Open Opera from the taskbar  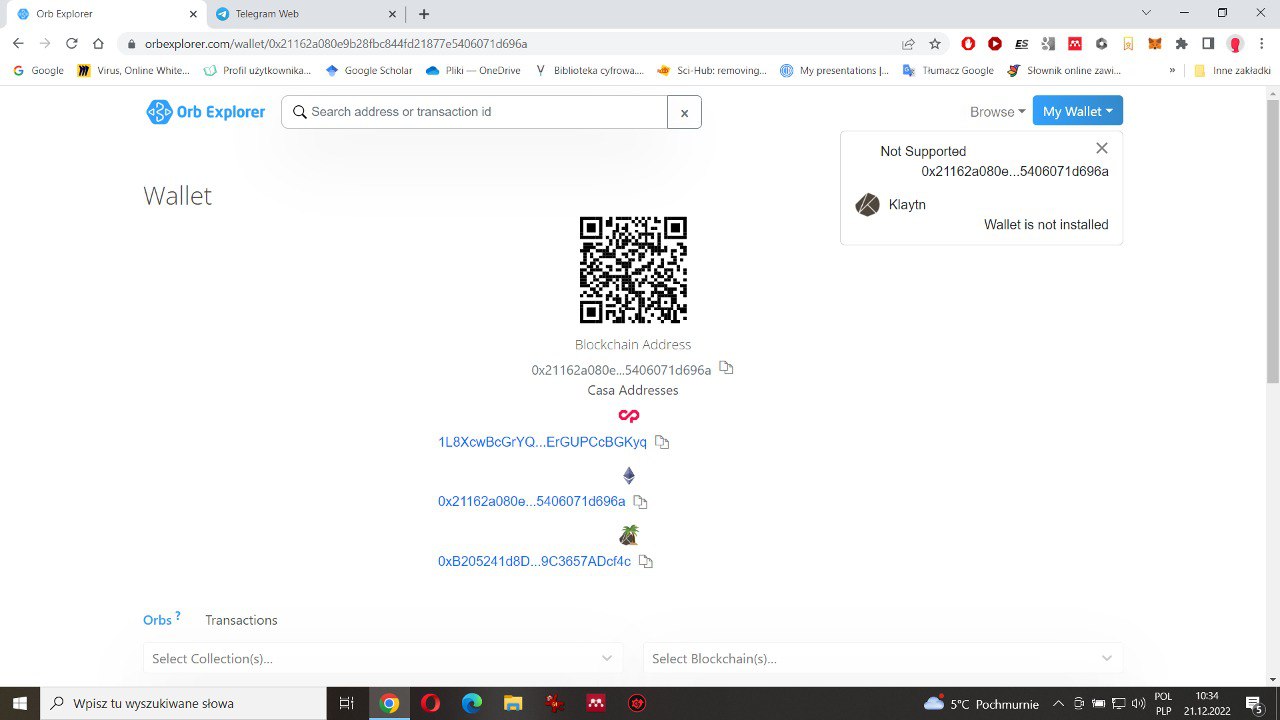coord(430,703)
